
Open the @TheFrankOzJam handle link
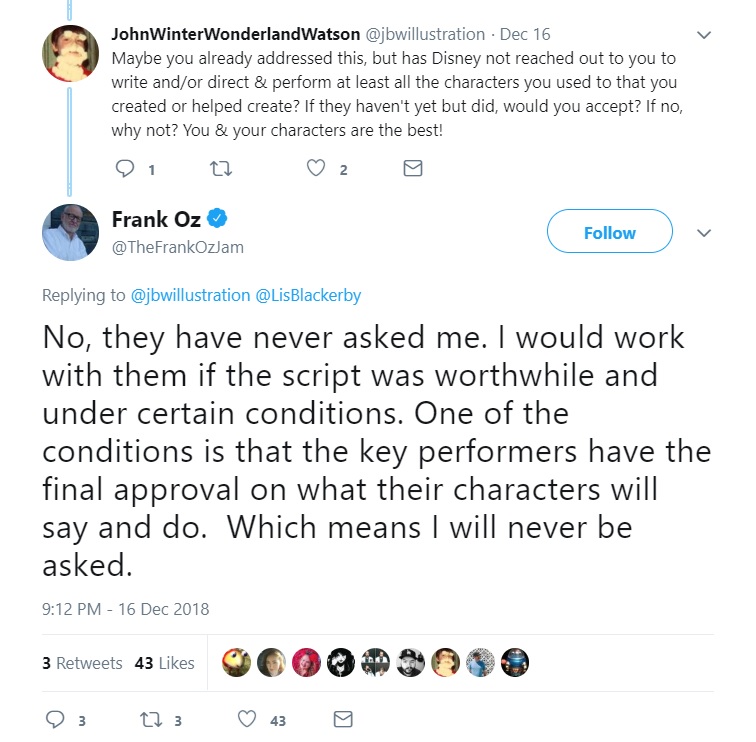pos(178,247)
